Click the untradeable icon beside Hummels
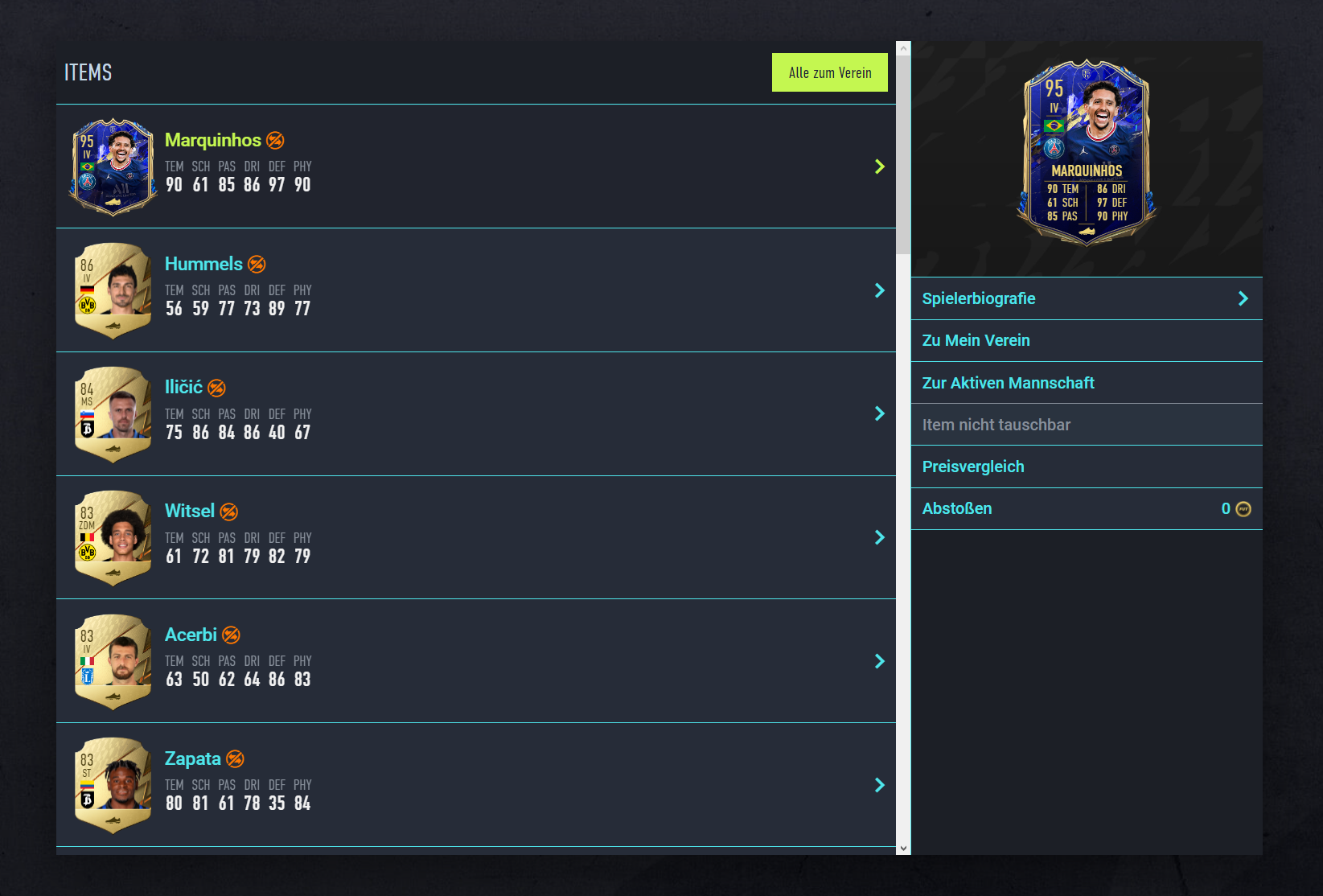 (x=257, y=265)
